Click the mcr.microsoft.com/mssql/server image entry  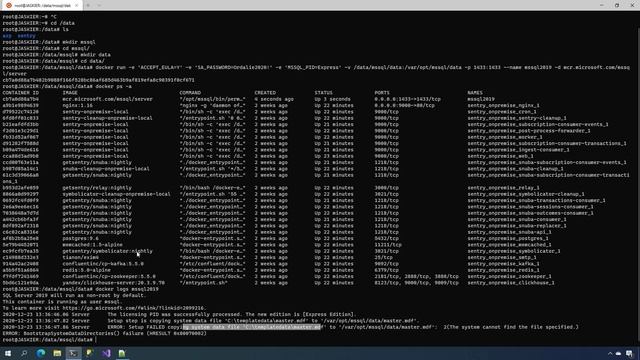click(108, 99)
